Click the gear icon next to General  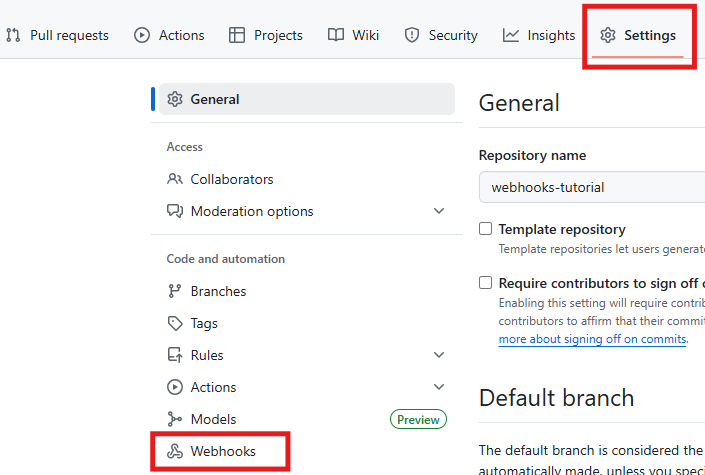(175, 99)
